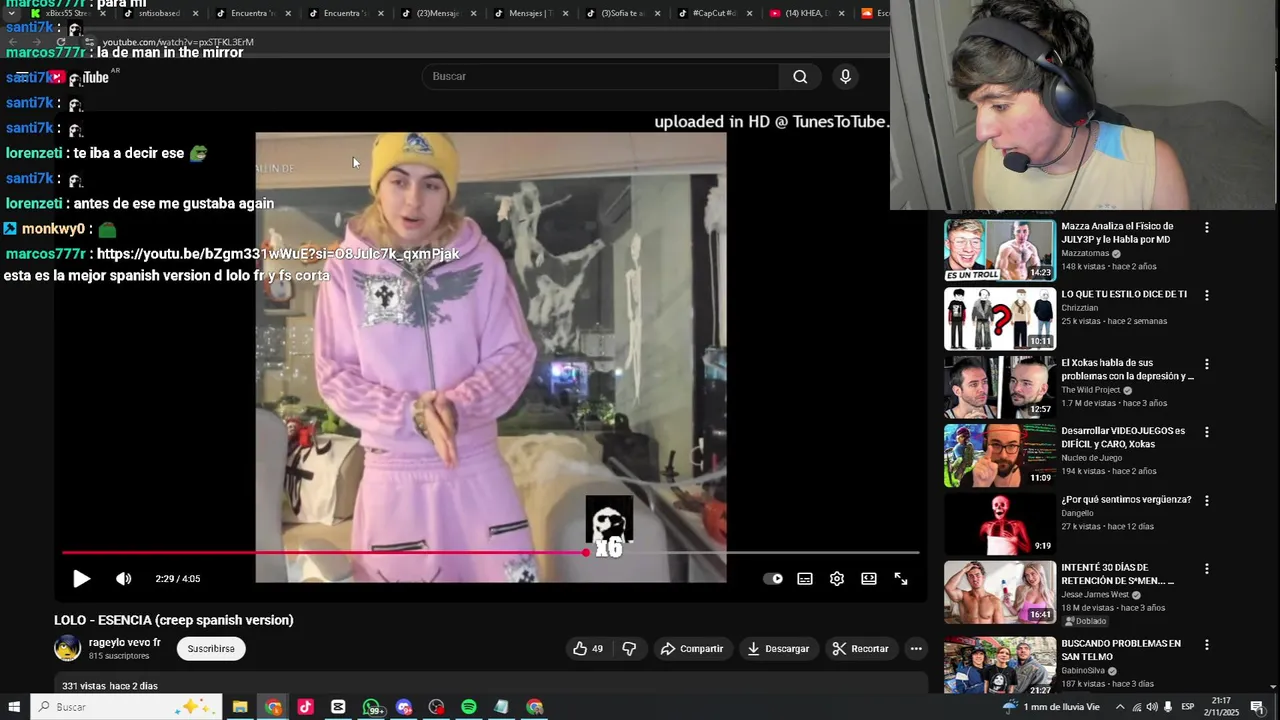Click the Suscribirse button

tap(211, 649)
